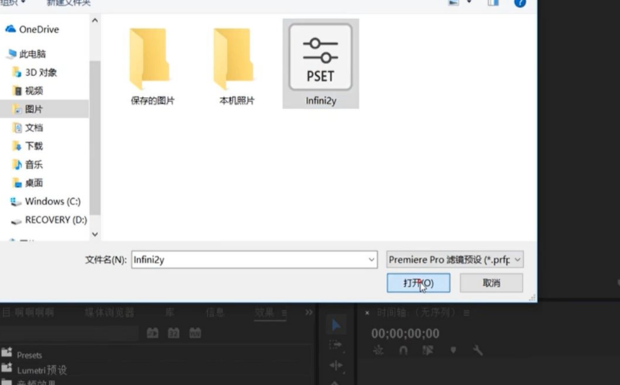This screenshot has height=385, width=620.
Task: Toggle Linked Selection icon in timeline
Action: pyautogui.click(x=428, y=350)
